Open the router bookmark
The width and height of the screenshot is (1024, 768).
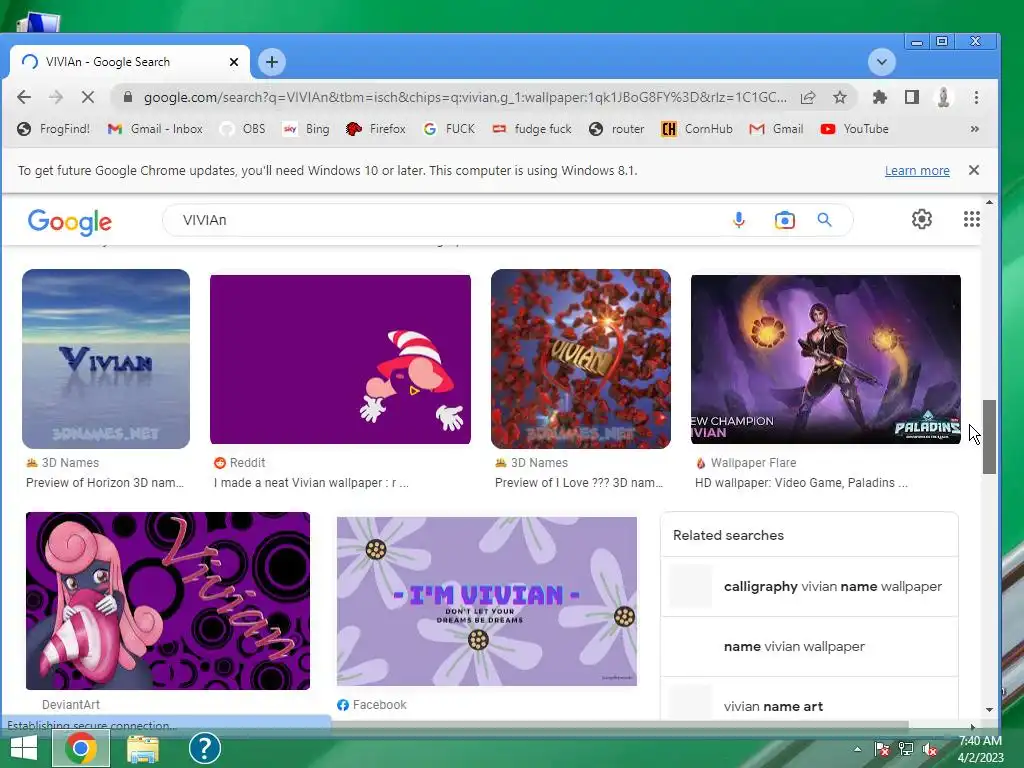(x=616, y=129)
